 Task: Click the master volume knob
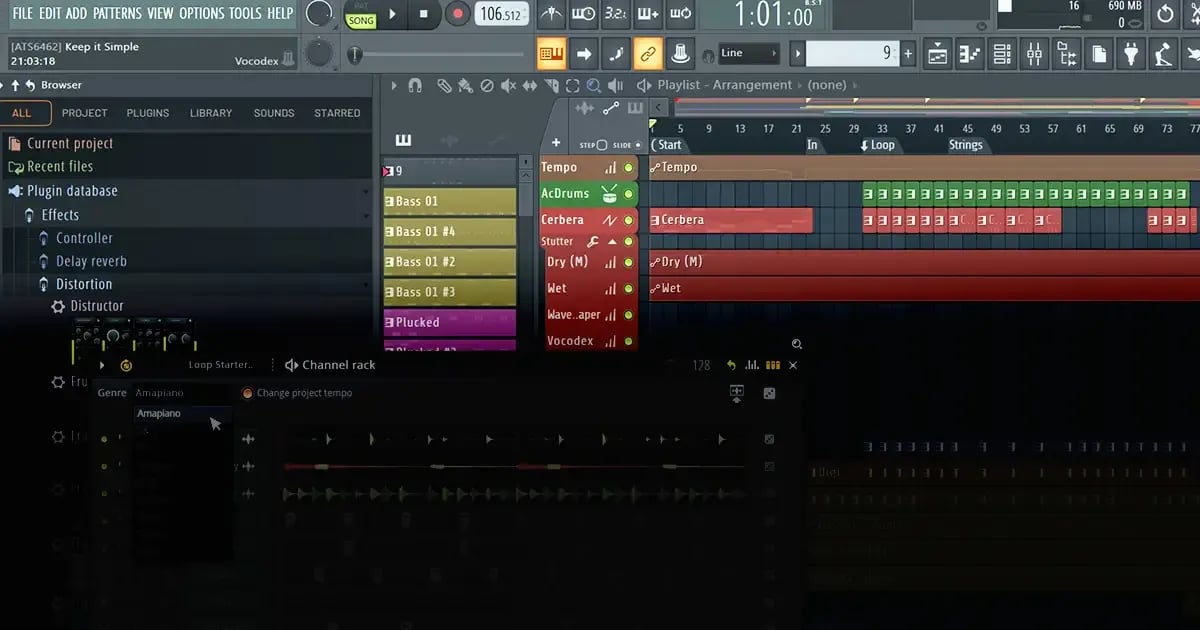pos(320,14)
